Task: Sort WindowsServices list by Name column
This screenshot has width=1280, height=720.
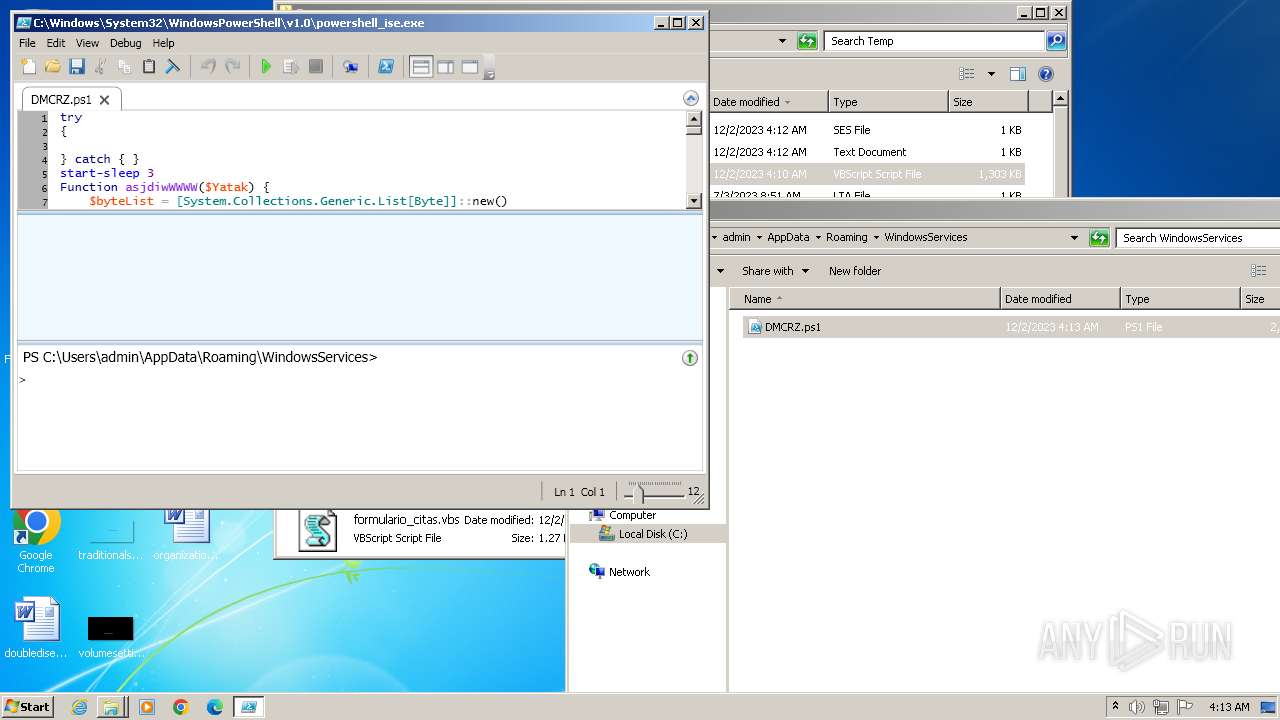Action: (x=865, y=299)
